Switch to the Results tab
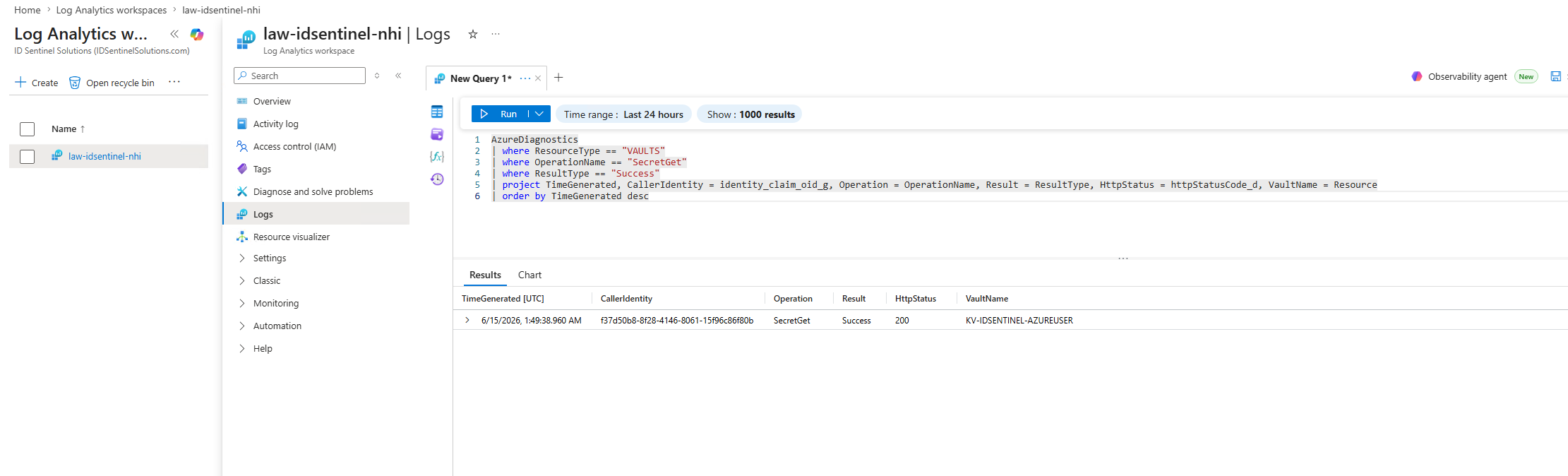The width and height of the screenshot is (1568, 476). [x=485, y=275]
